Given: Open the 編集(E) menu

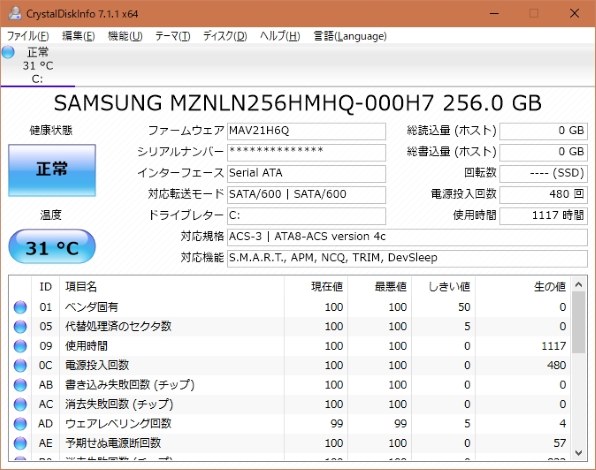Looking at the screenshot, I should 78,36.
